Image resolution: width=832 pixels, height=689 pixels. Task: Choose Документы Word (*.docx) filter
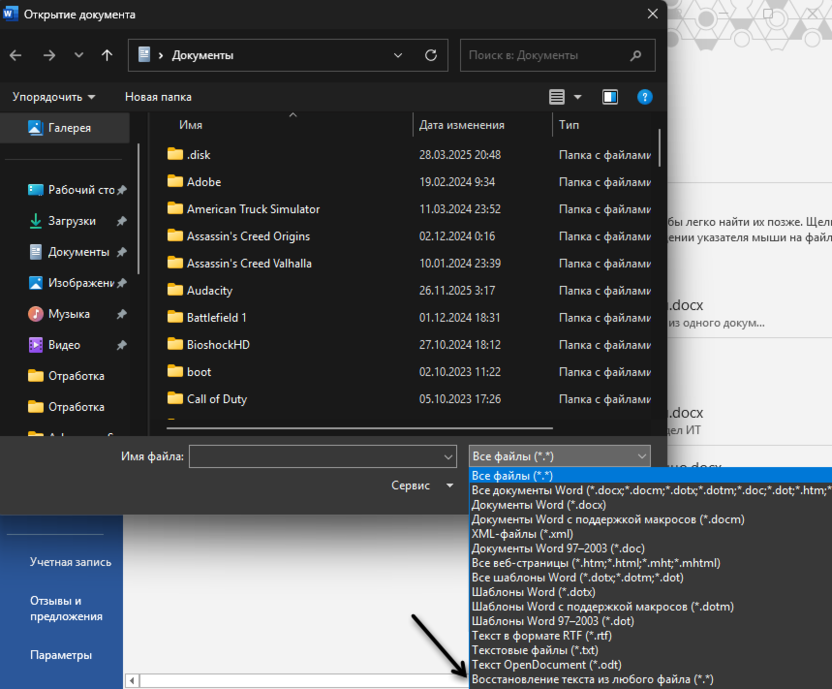click(651, 505)
